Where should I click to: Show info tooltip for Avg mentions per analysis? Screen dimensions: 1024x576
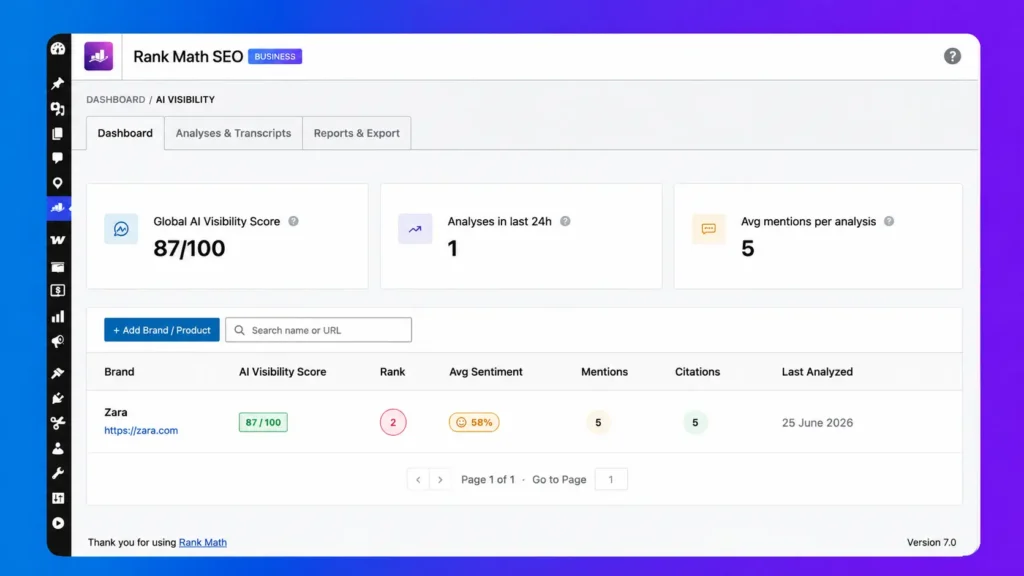[889, 221]
